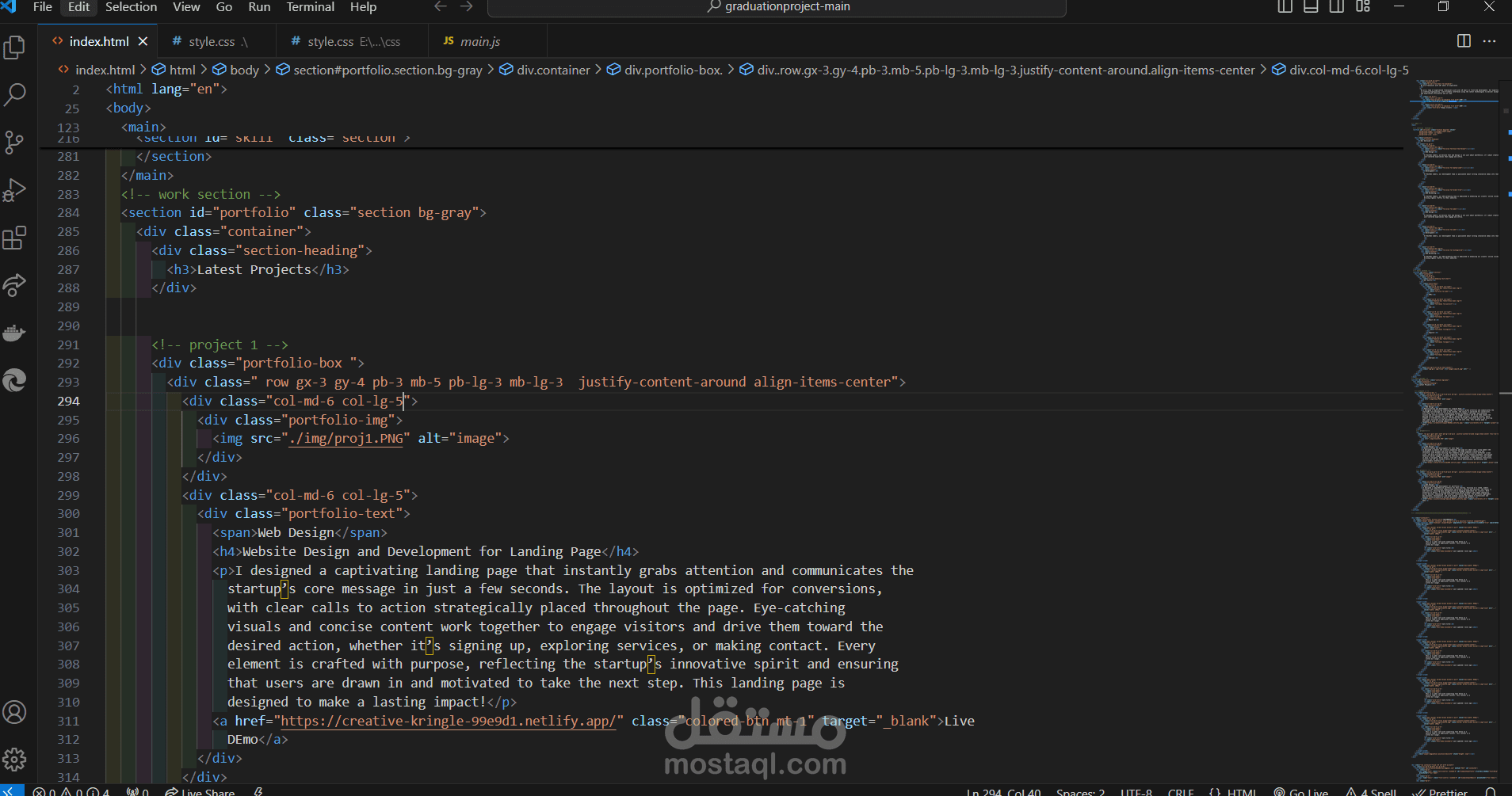The height and width of the screenshot is (796, 1512).
Task: Select the div.col-md-6.col-lg-5 breadcrumb
Action: [x=1341, y=70]
